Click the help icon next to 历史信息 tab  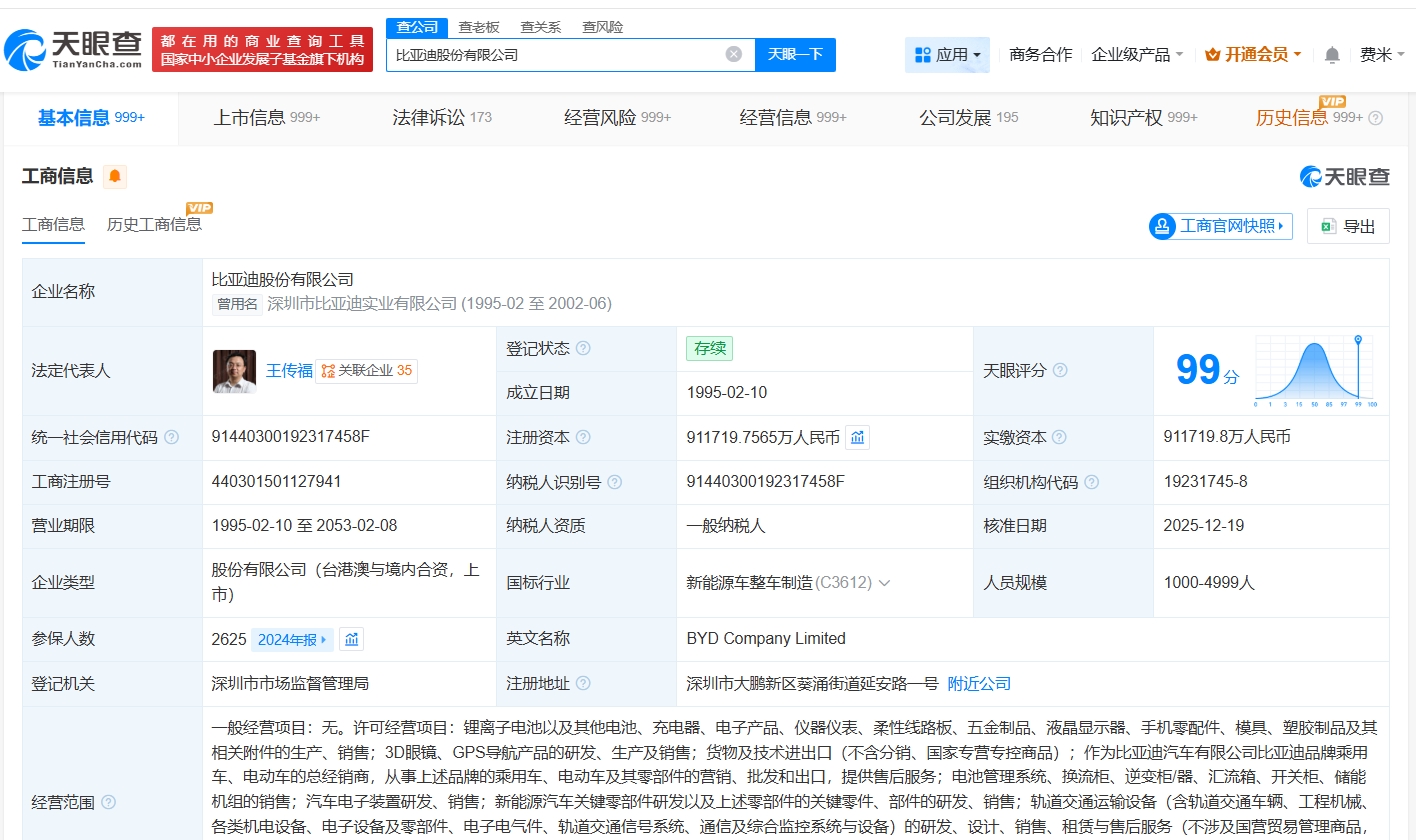pos(1376,118)
